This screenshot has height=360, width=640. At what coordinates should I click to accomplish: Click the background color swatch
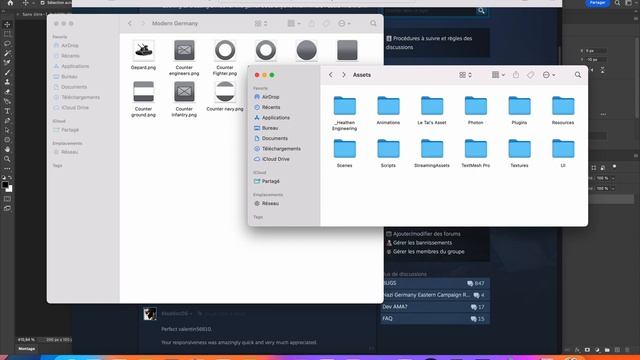coord(9,189)
